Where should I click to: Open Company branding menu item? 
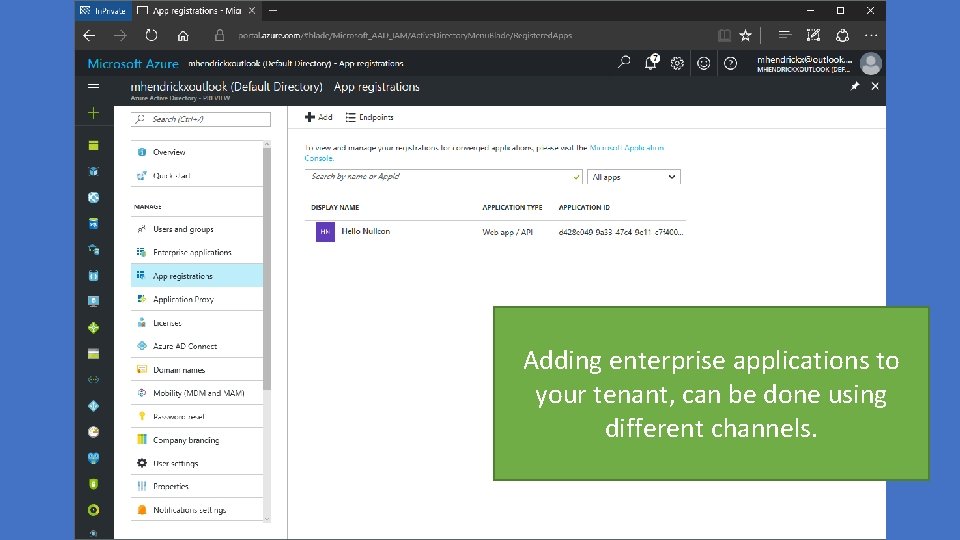197,440
